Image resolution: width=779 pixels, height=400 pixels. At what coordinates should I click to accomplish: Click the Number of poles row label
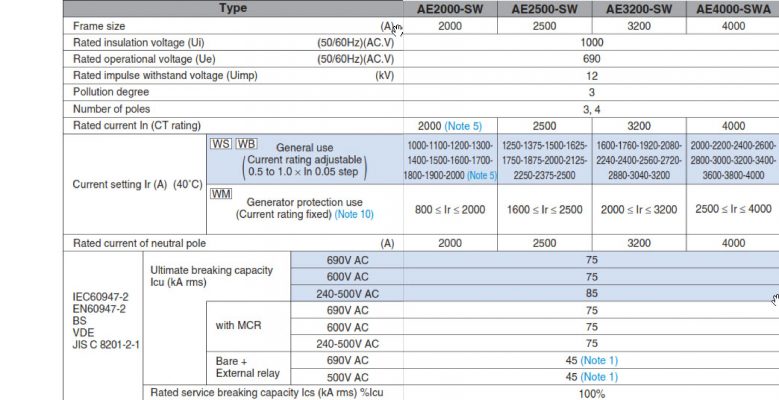[117, 109]
